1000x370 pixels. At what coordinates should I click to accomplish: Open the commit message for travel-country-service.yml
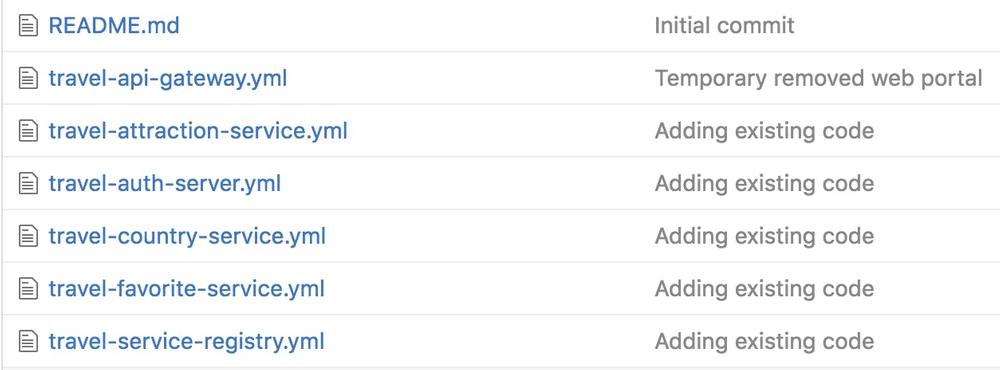[x=764, y=237]
